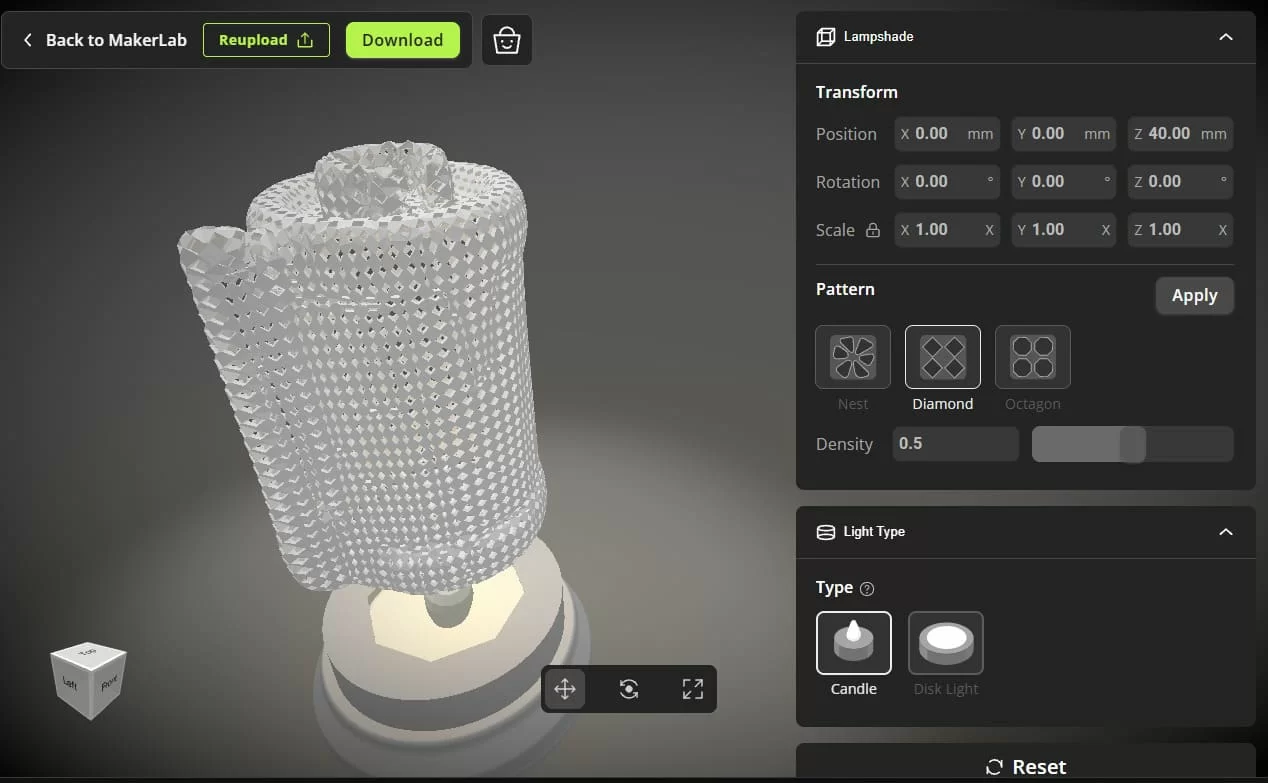Enter fullscreen view mode

693,689
